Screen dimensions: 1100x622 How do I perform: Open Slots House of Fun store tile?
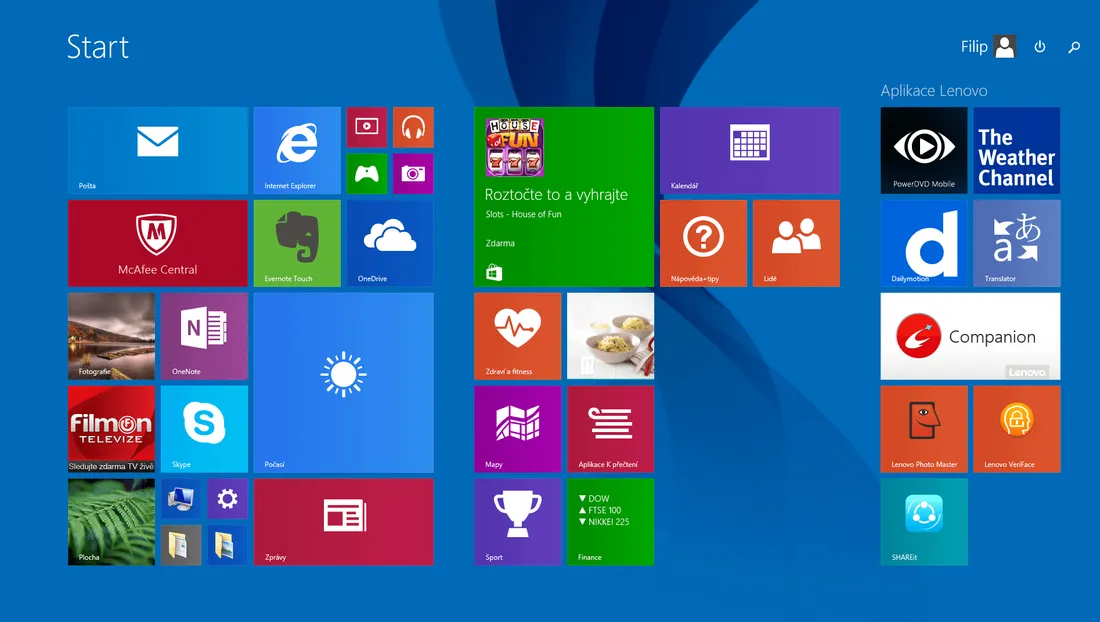pyautogui.click(x=564, y=197)
